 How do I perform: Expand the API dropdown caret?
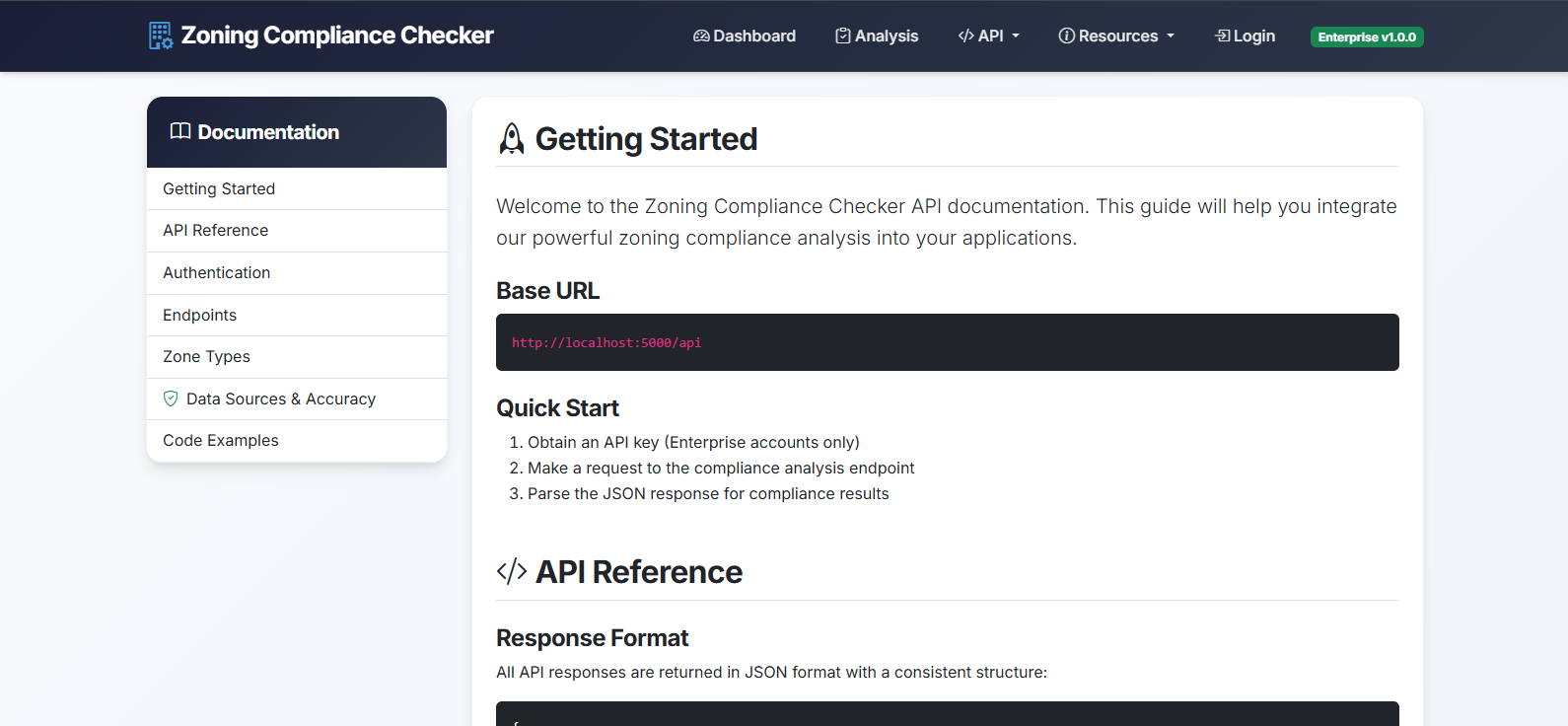click(x=1016, y=36)
